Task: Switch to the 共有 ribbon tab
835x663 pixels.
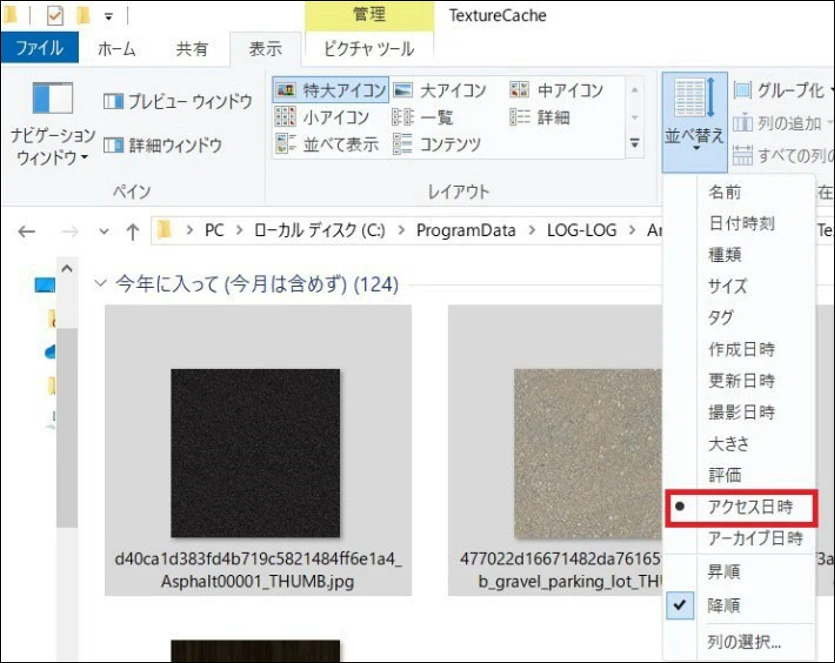Action: tap(191, 48)
